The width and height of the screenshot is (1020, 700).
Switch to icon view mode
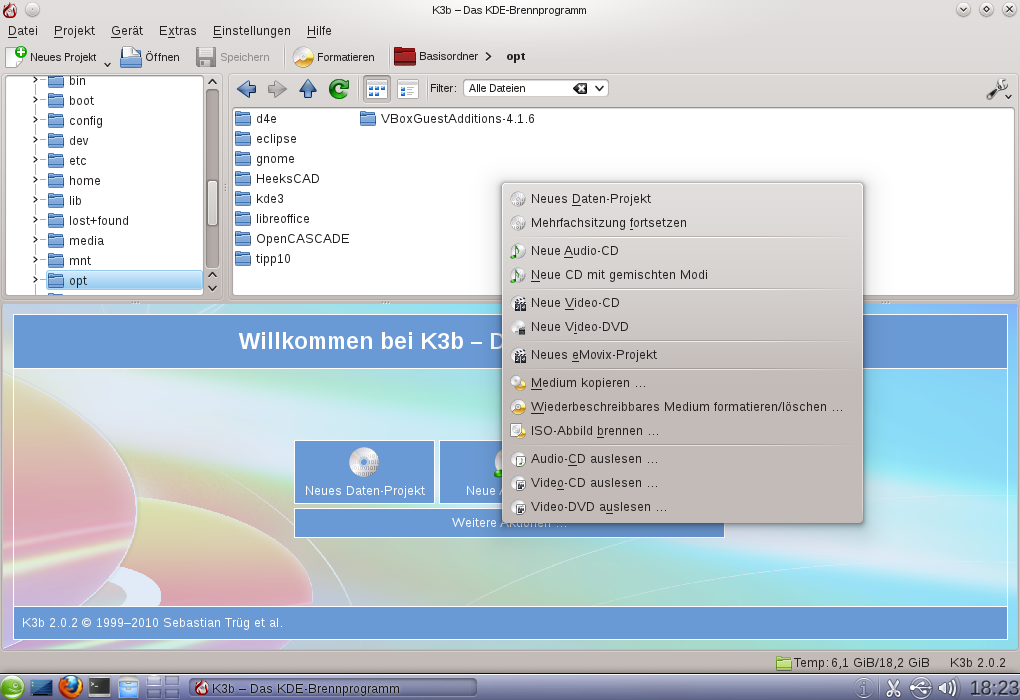click(x=376, y=88)
